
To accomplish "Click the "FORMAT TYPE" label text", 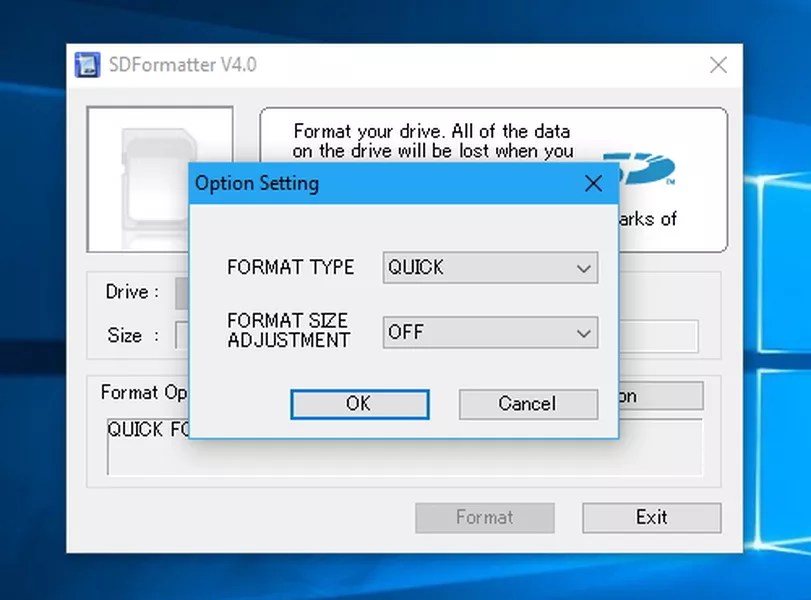I will pyautogui.click(x=291, y=267).
